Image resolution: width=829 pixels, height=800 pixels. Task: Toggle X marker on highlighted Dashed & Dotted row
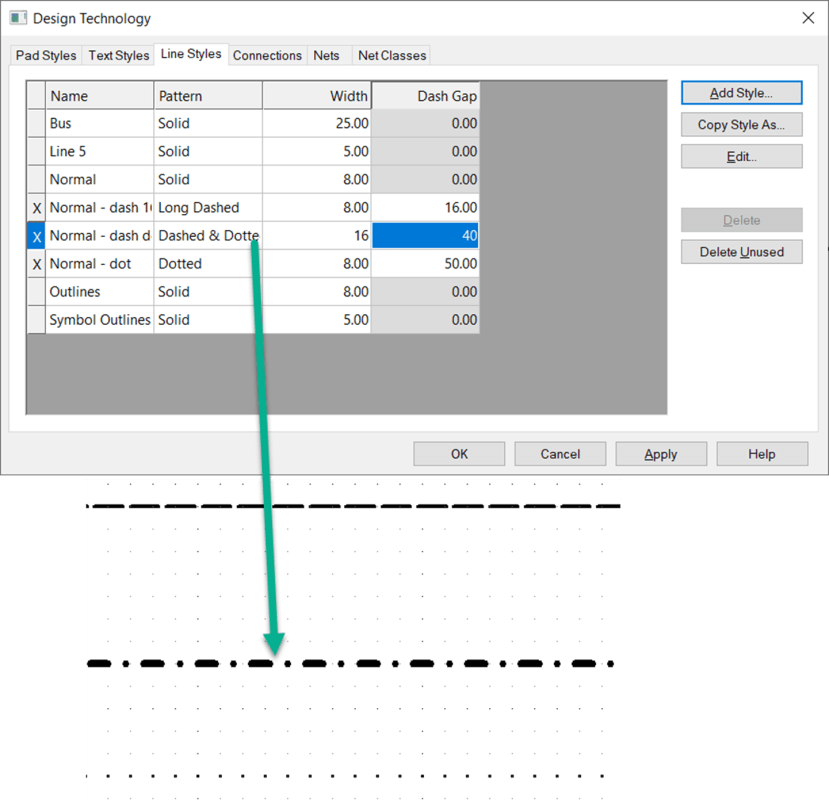tap(36, 236)
